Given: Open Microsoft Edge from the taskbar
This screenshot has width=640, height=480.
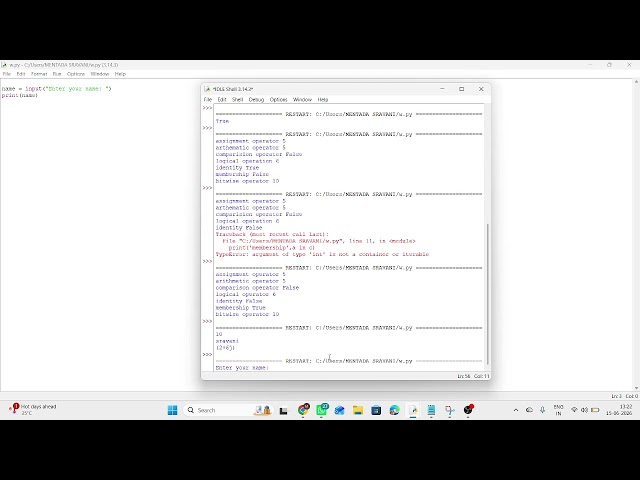Looking at the screenshot, I should [x=394, y=410].
